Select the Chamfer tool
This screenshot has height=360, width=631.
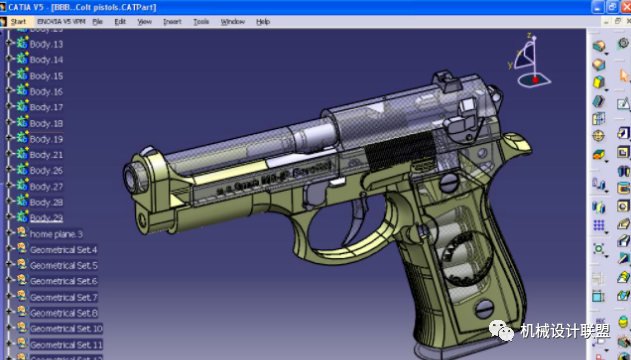pyautogui.click(x=599, y=64)
